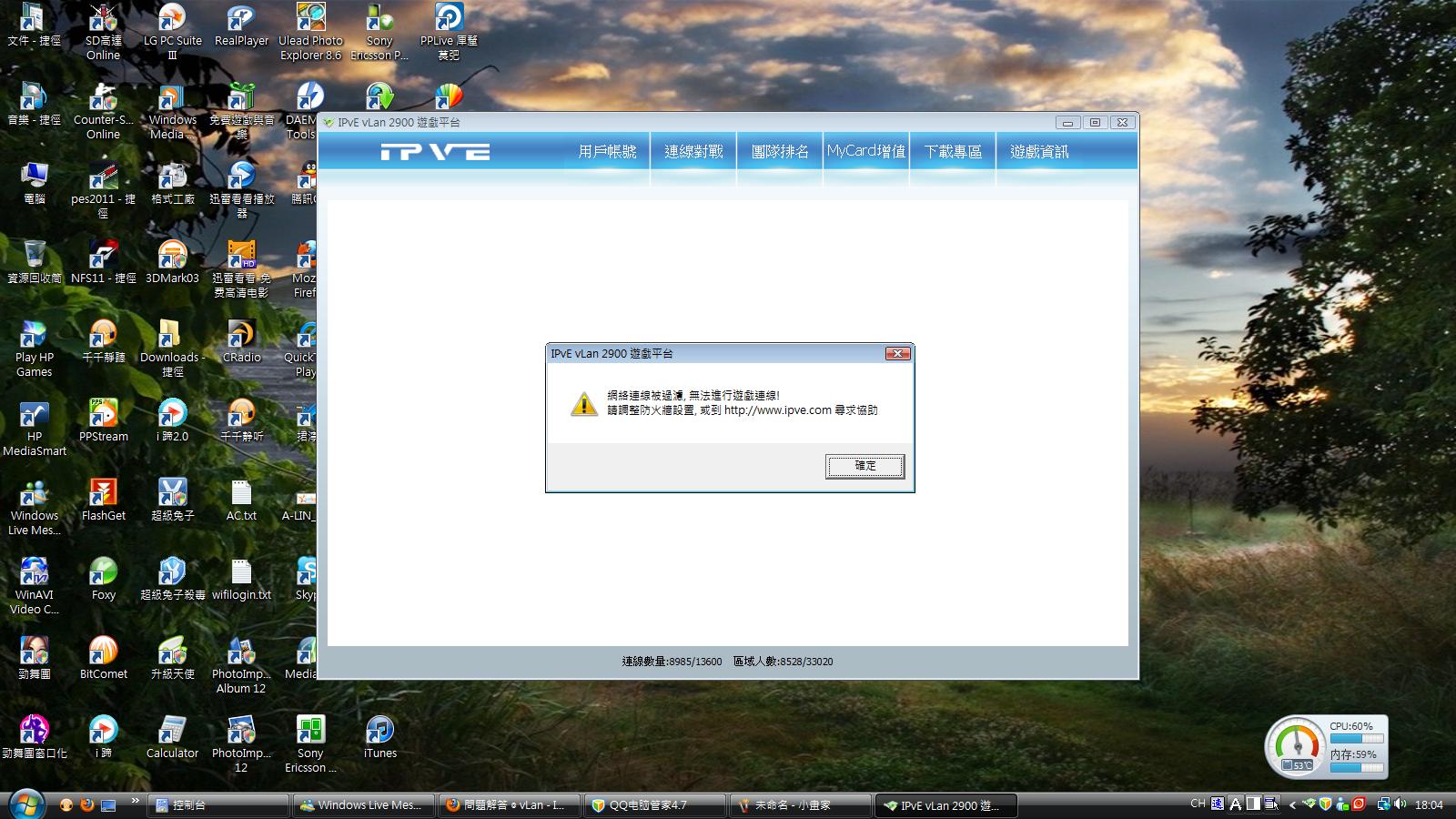Switch to the 控制台 taskbar window

coord(218,805)
